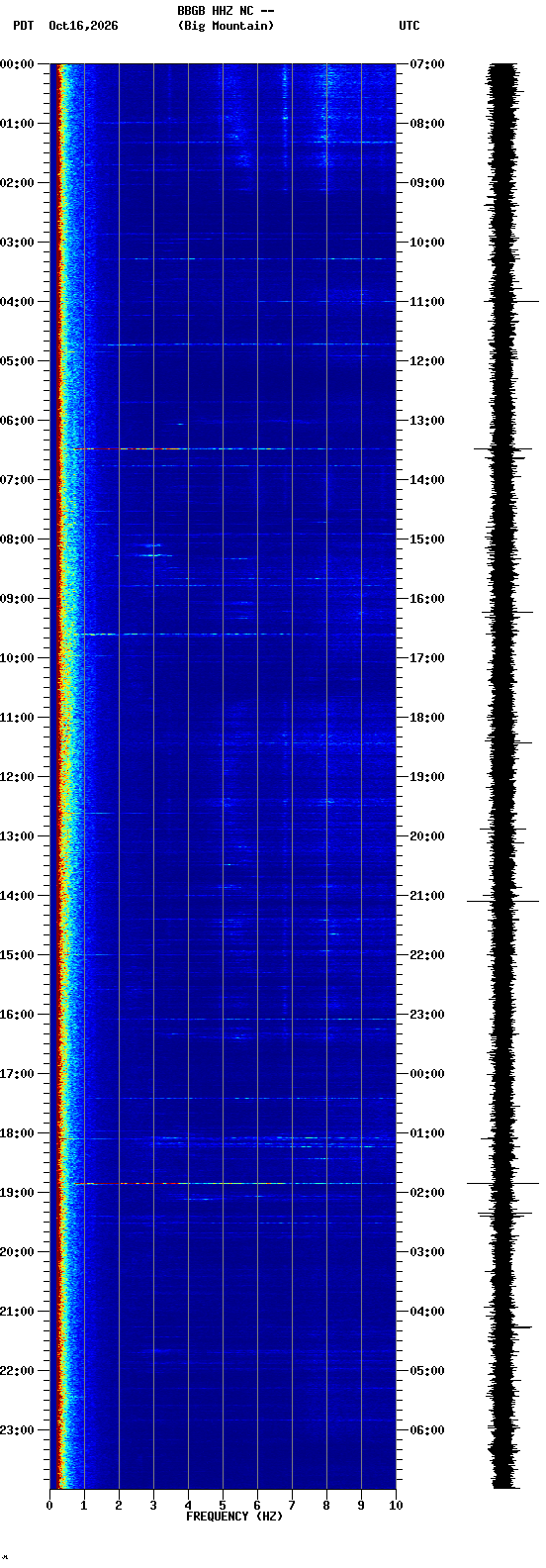Click the frequency axis tick label '10'
The width and height of the screenshot is (546, 1568).
pos(396,1506)
